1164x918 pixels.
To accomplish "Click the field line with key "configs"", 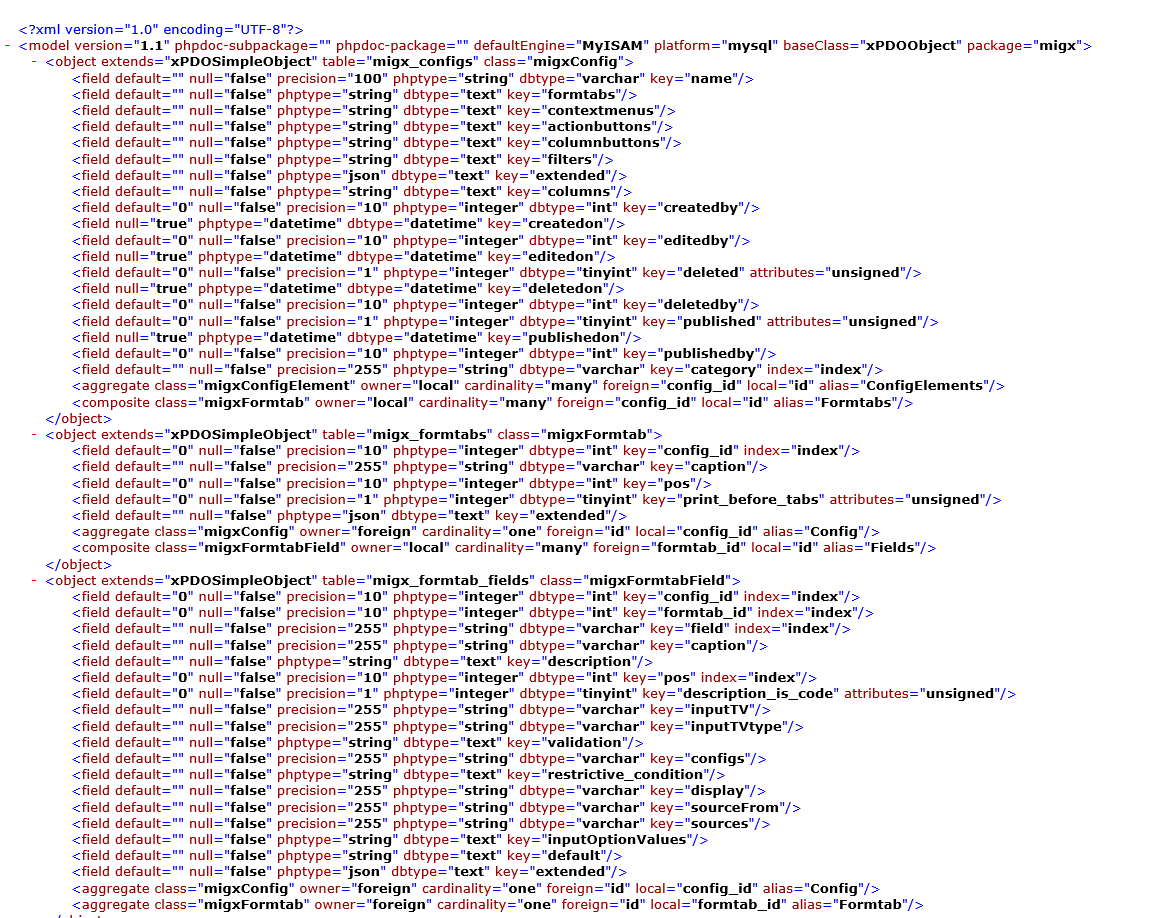I will coord(419,758).
